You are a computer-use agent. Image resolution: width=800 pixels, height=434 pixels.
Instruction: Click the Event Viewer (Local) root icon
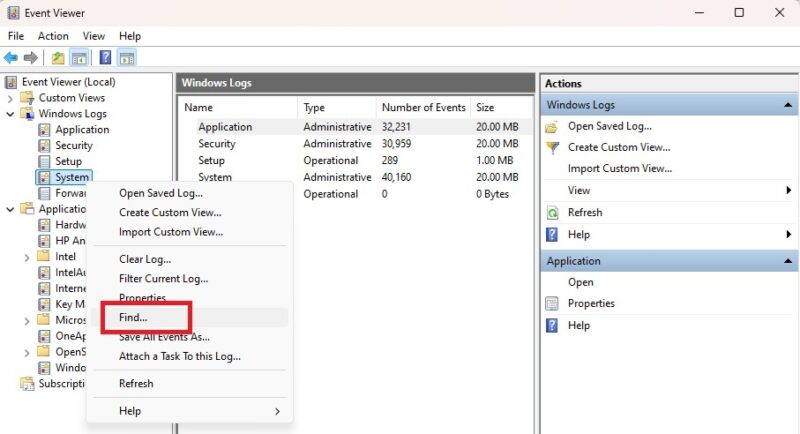[x=11, y=82]
